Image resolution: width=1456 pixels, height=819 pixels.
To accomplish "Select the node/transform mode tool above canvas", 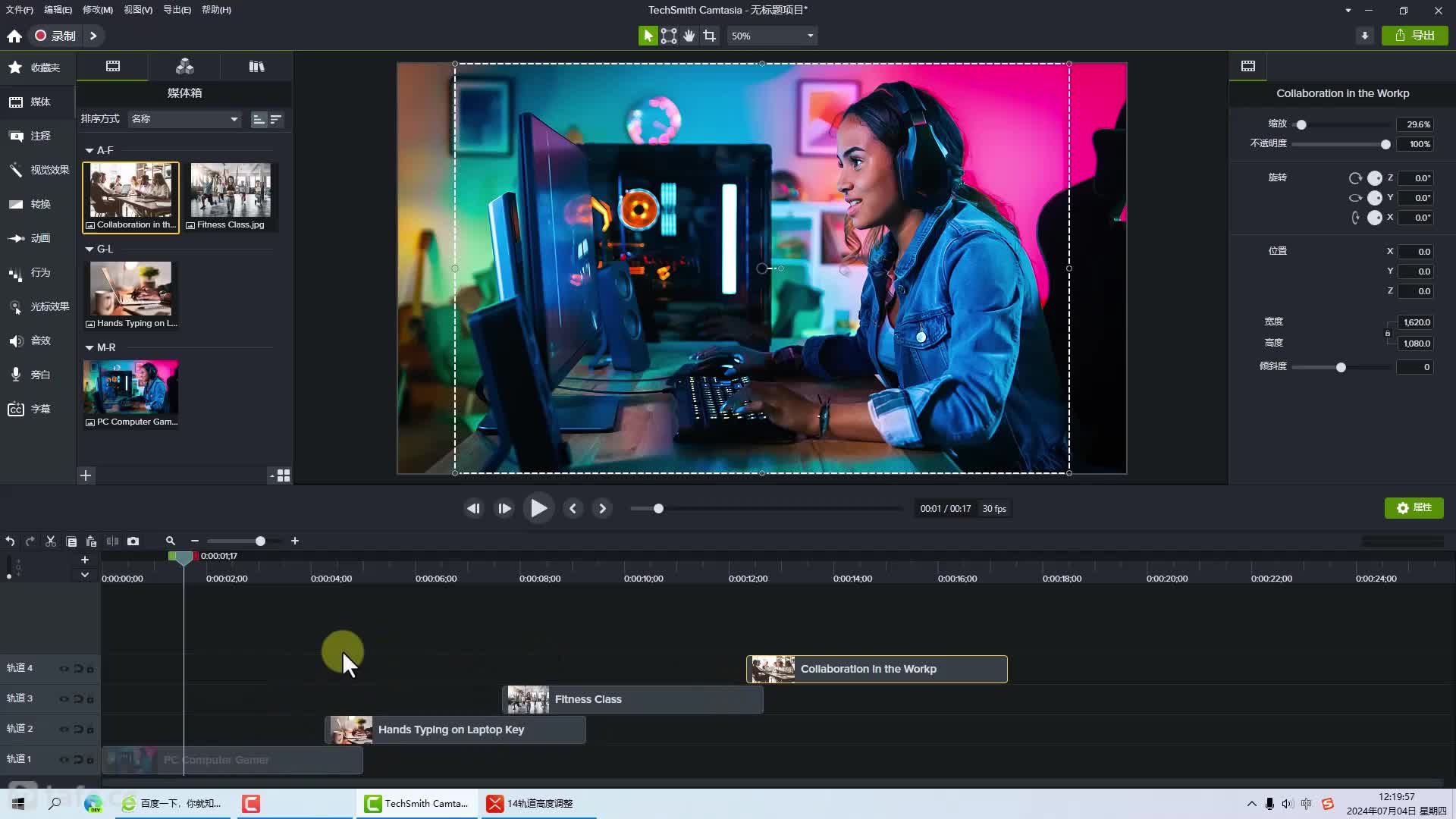I will tap(669, 36).
